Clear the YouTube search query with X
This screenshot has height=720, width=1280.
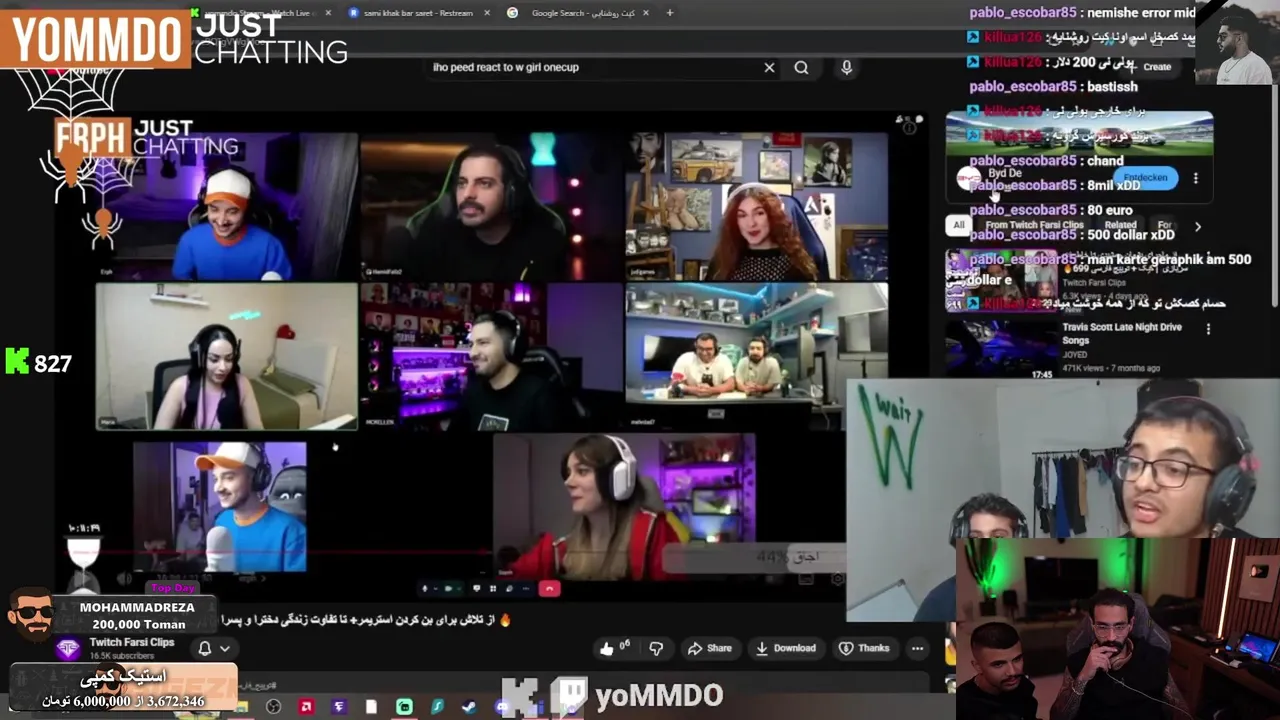point(769,67)
